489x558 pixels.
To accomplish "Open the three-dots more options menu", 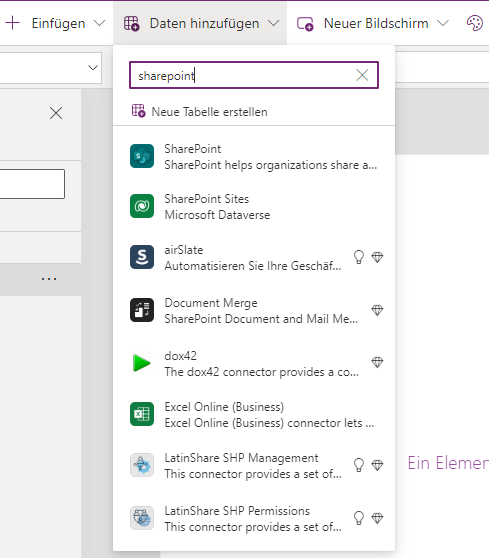I will pos(49,279).
